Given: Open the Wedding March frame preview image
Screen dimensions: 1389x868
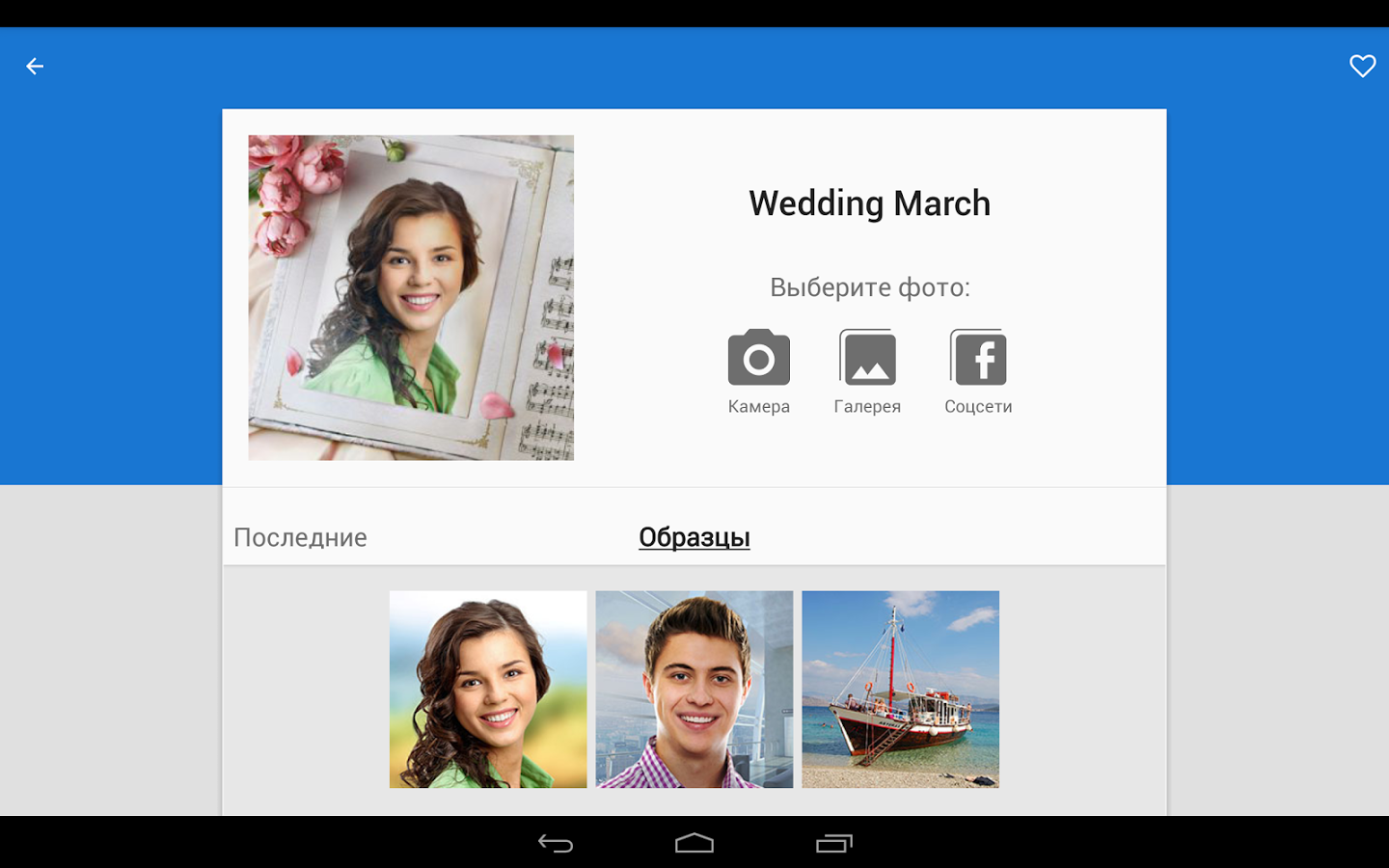Looking at the screenshot, I should click(x=411, y=297).
